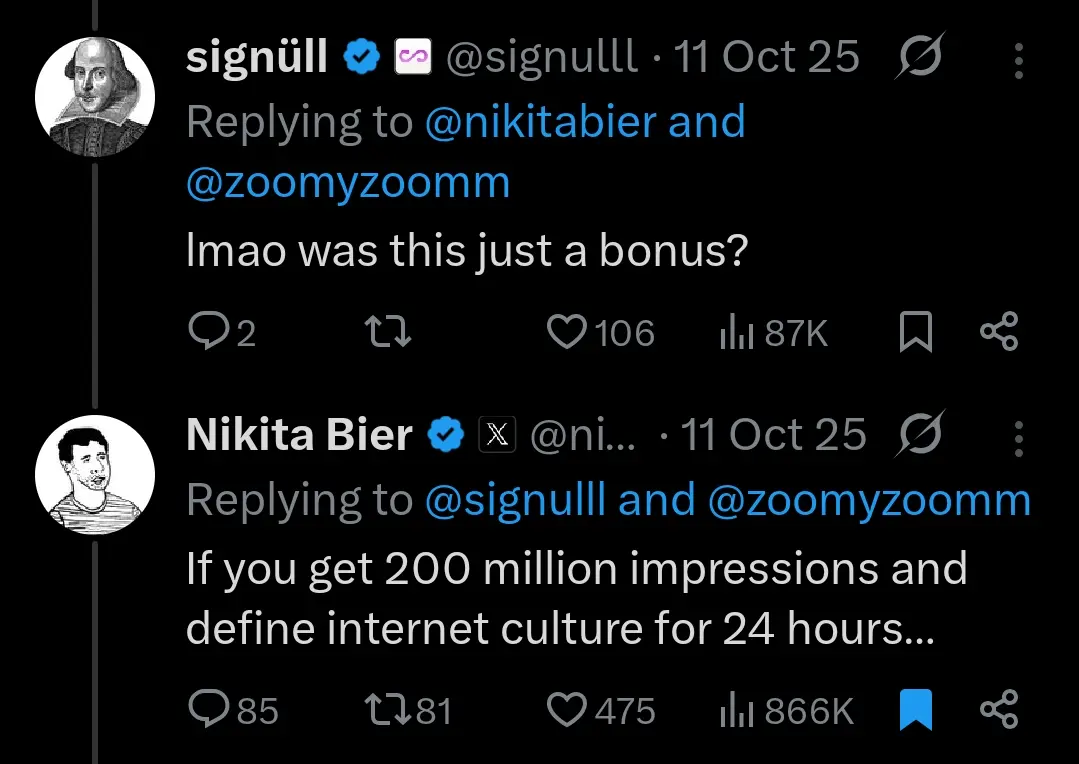
Task: Open more options for Nikita Bier's tweet
Action: [1018, 437]
